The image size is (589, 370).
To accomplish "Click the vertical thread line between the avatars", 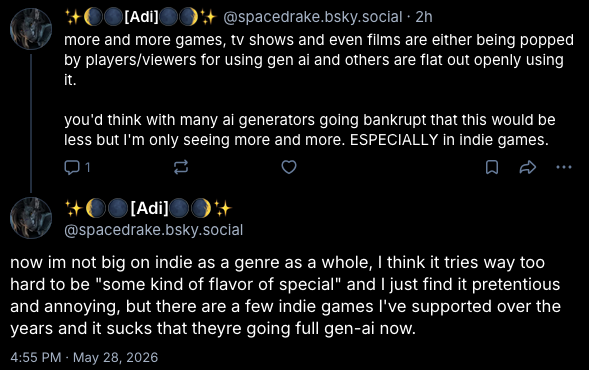I will point(31,123).
